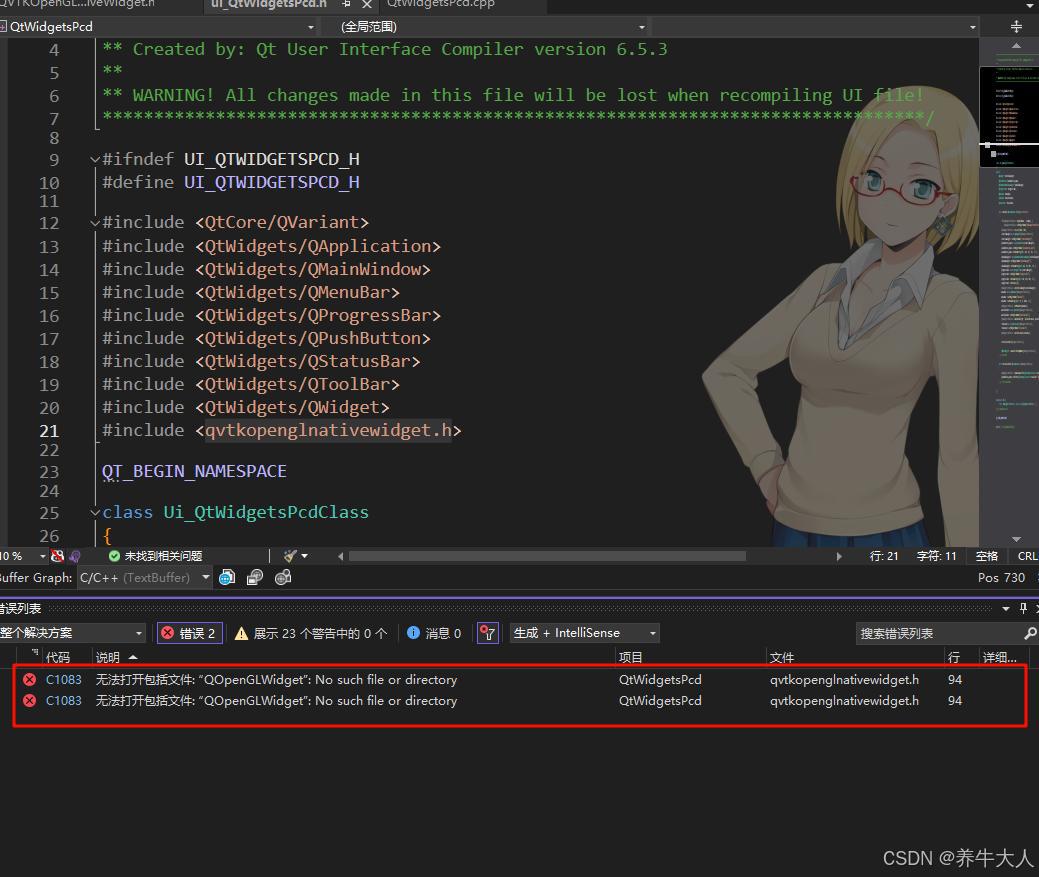
Task: Toggle the 错误 2 errors filter
Action: coord(189,633)
